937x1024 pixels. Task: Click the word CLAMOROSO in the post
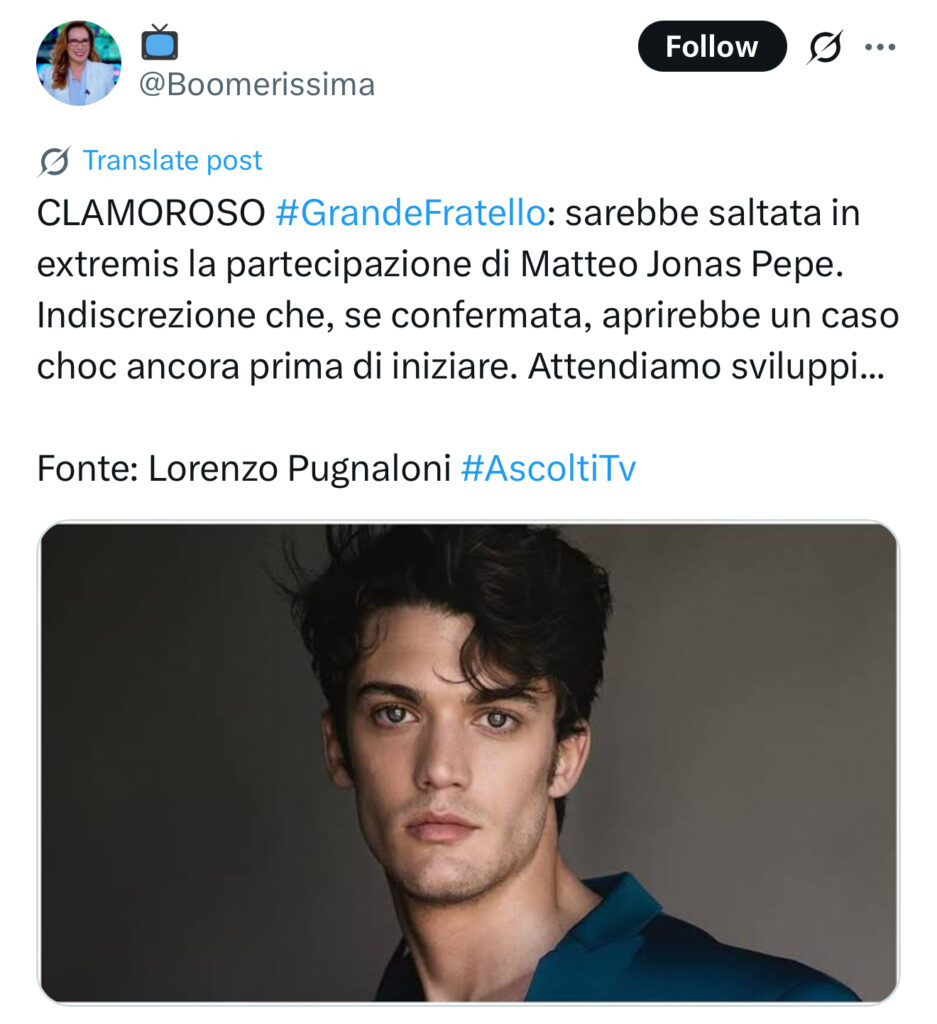click(150, 213)
